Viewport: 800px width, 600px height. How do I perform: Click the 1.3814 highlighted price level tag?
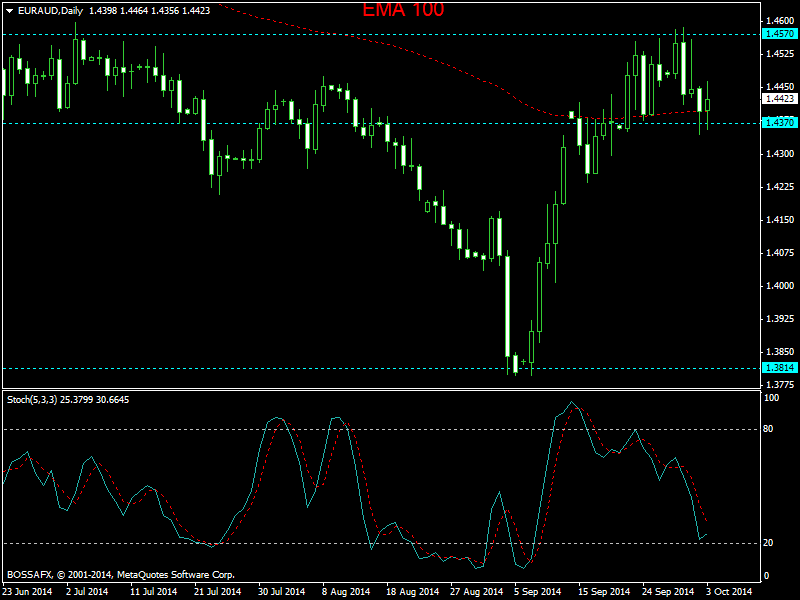[x=778, y=368]
